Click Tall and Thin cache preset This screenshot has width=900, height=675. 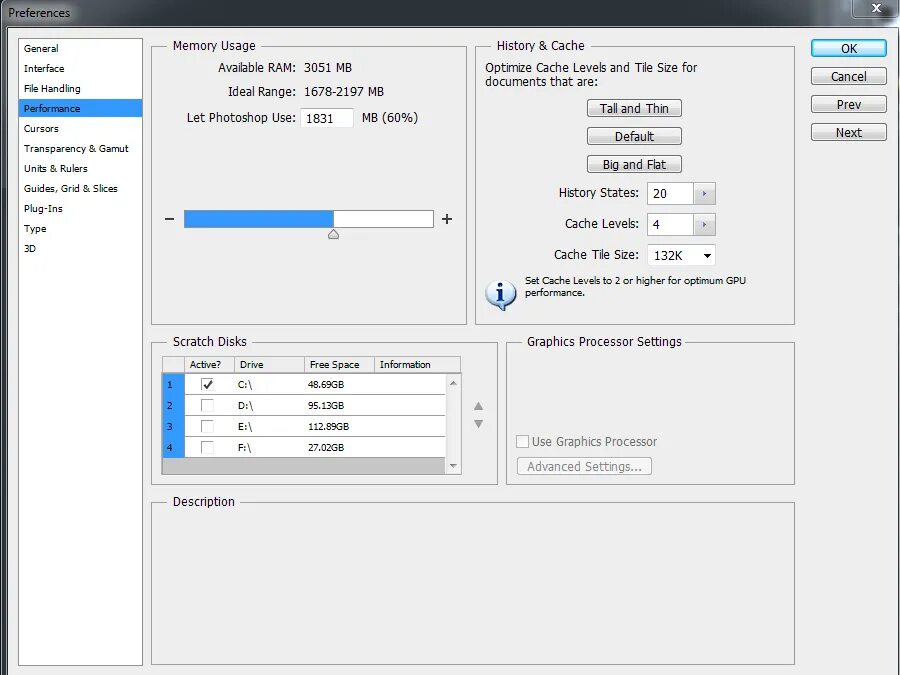634,108
